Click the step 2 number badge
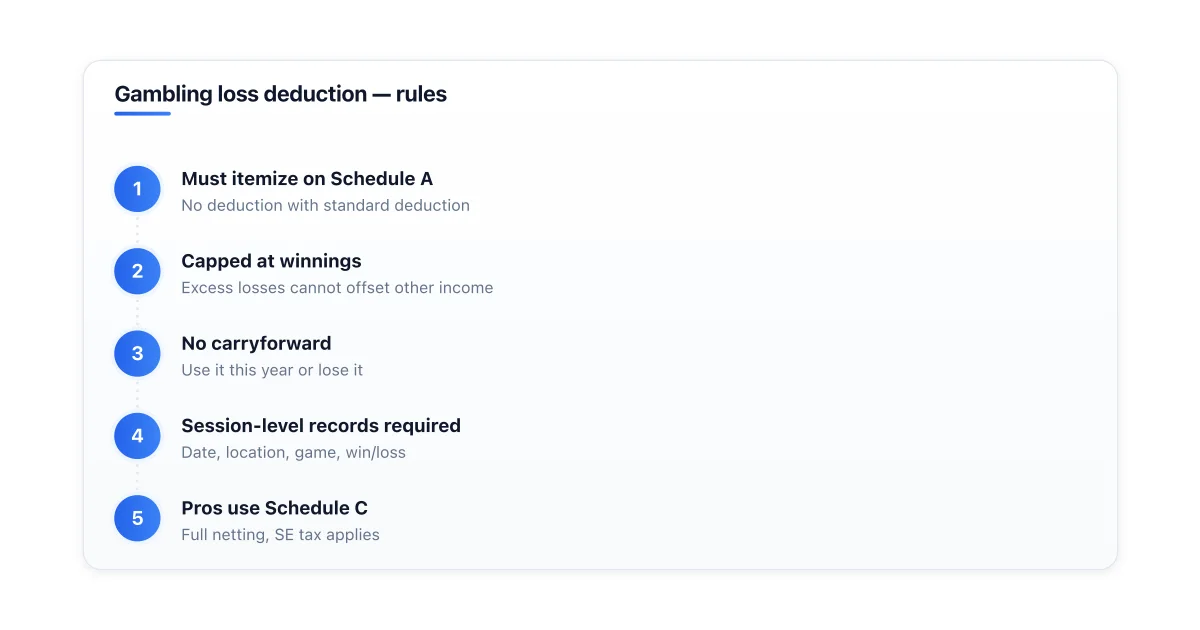Image resolution: width=1200 pixels, height=630 pixels. click(137, 271)
